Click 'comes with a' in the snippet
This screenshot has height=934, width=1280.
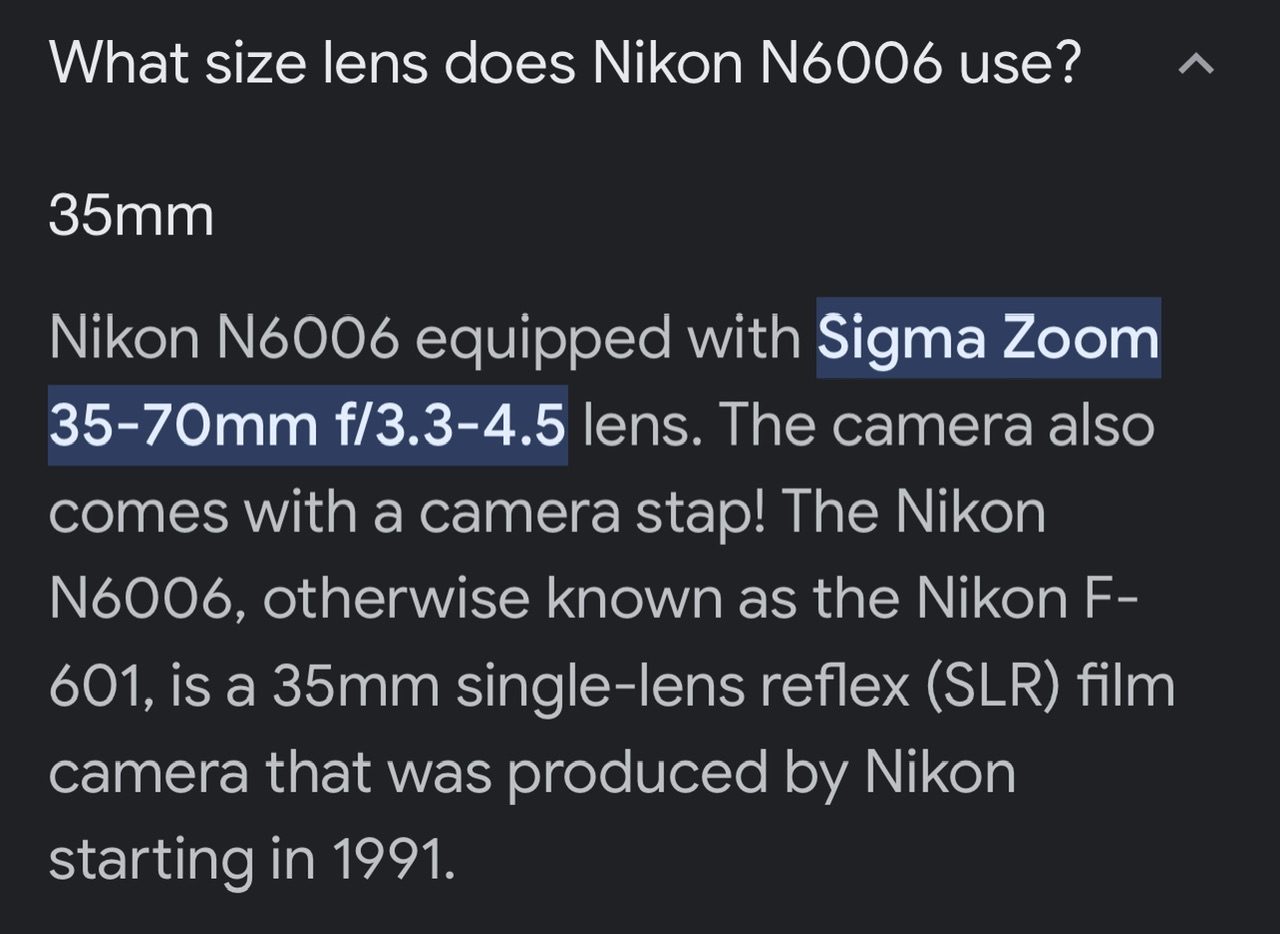point(226,514)
